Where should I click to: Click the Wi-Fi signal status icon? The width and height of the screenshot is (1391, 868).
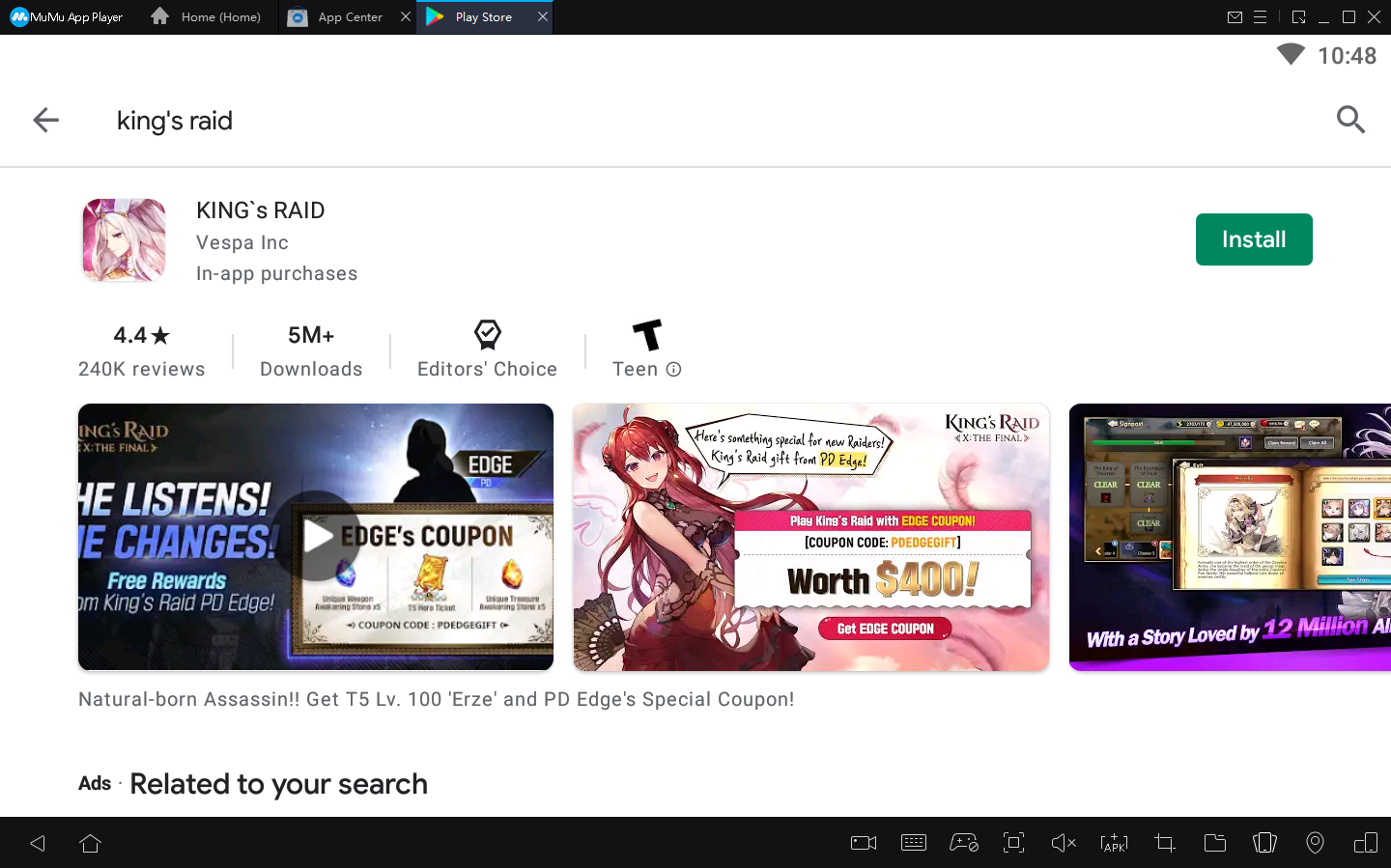pyautogui.click(x=1291, y=54)
